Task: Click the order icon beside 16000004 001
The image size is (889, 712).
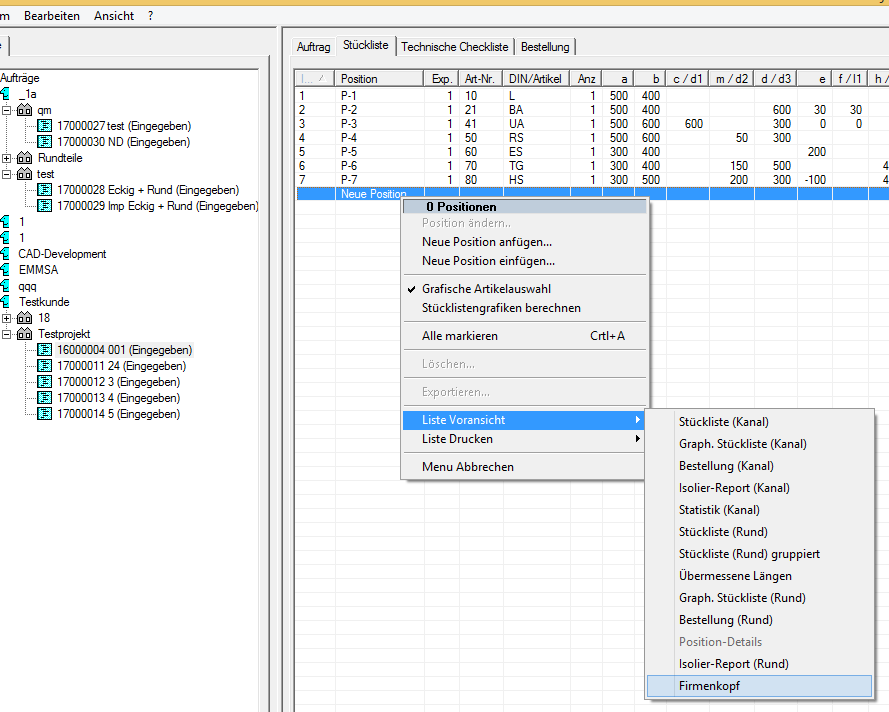Action: 44,350
